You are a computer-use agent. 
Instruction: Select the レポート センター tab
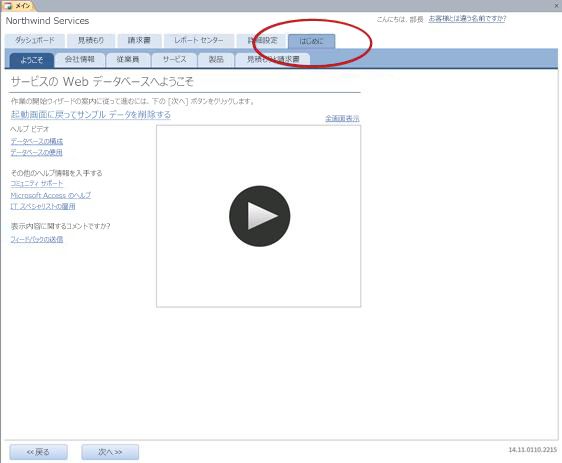pos(199,40)
